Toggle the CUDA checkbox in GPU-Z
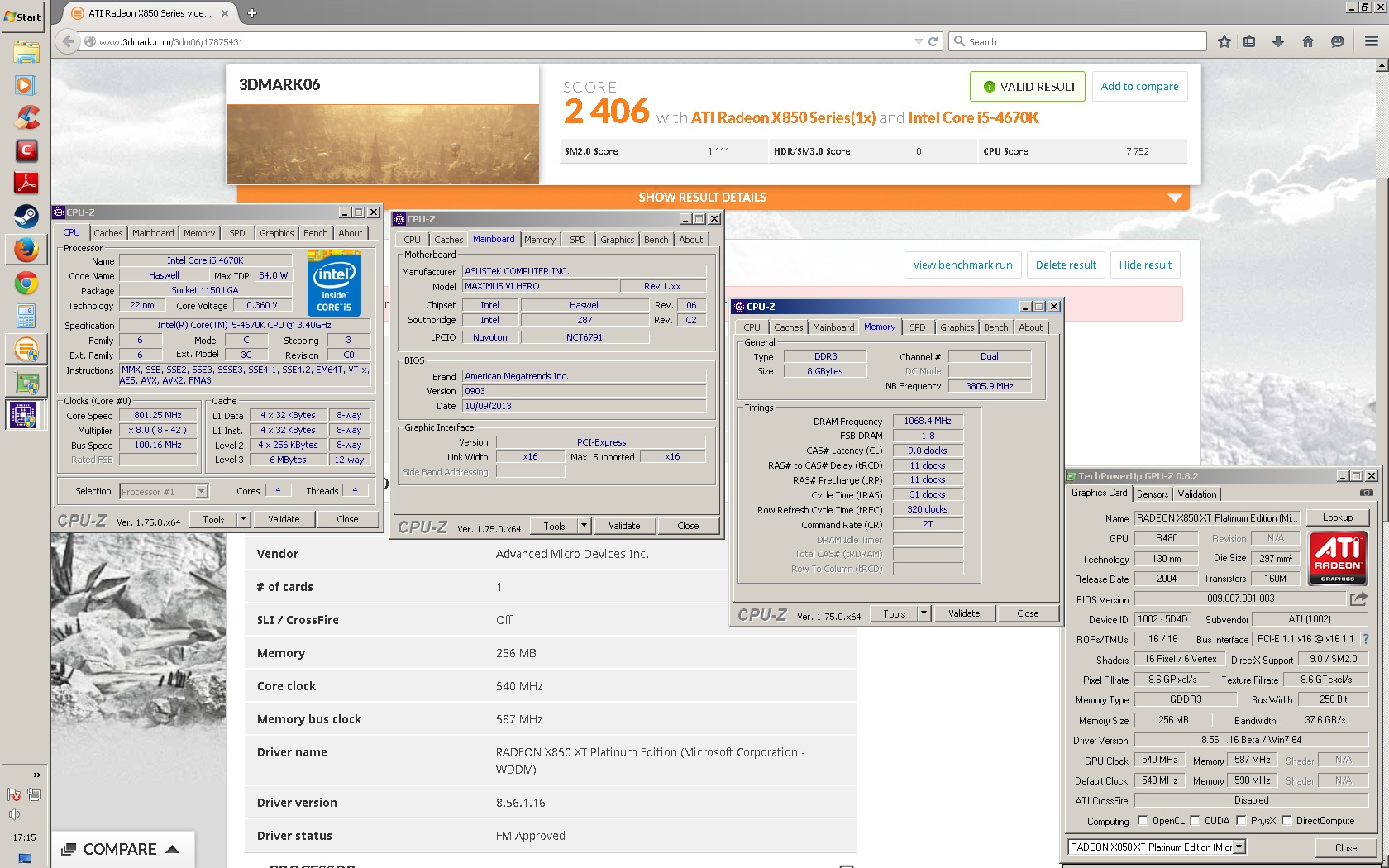Screen dimensions: 1389x868 (1195, 821)
